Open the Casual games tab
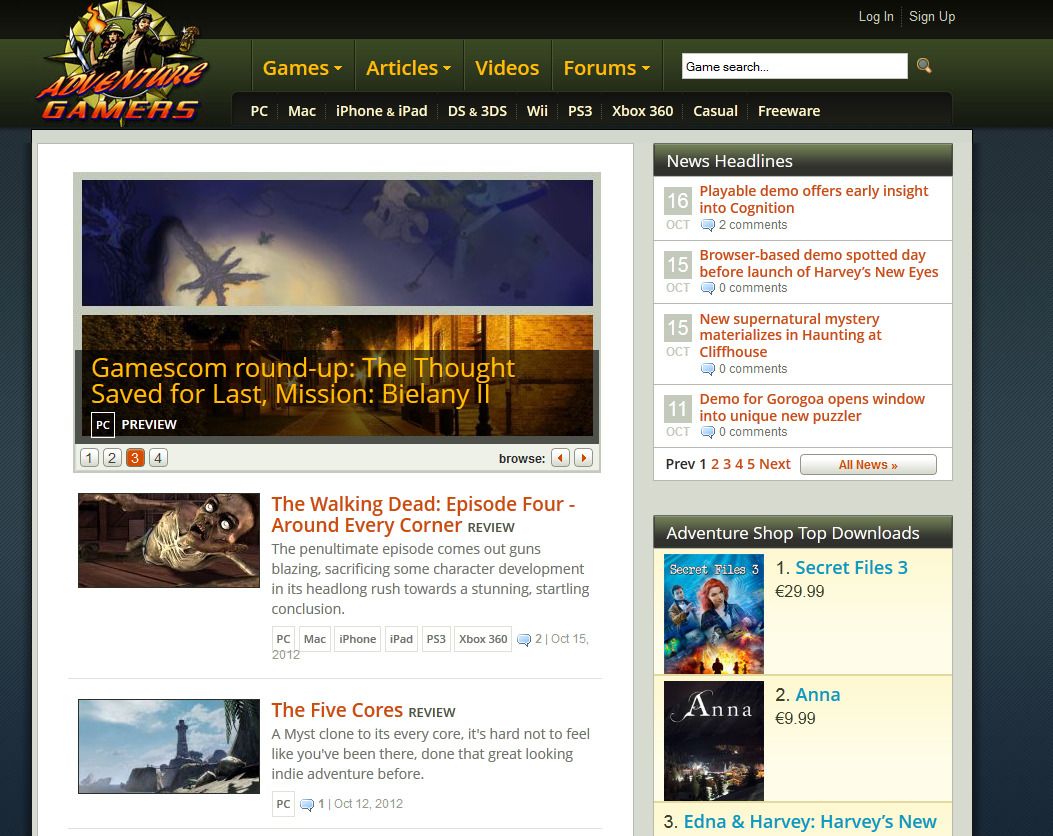 click(x=715, y=111)
